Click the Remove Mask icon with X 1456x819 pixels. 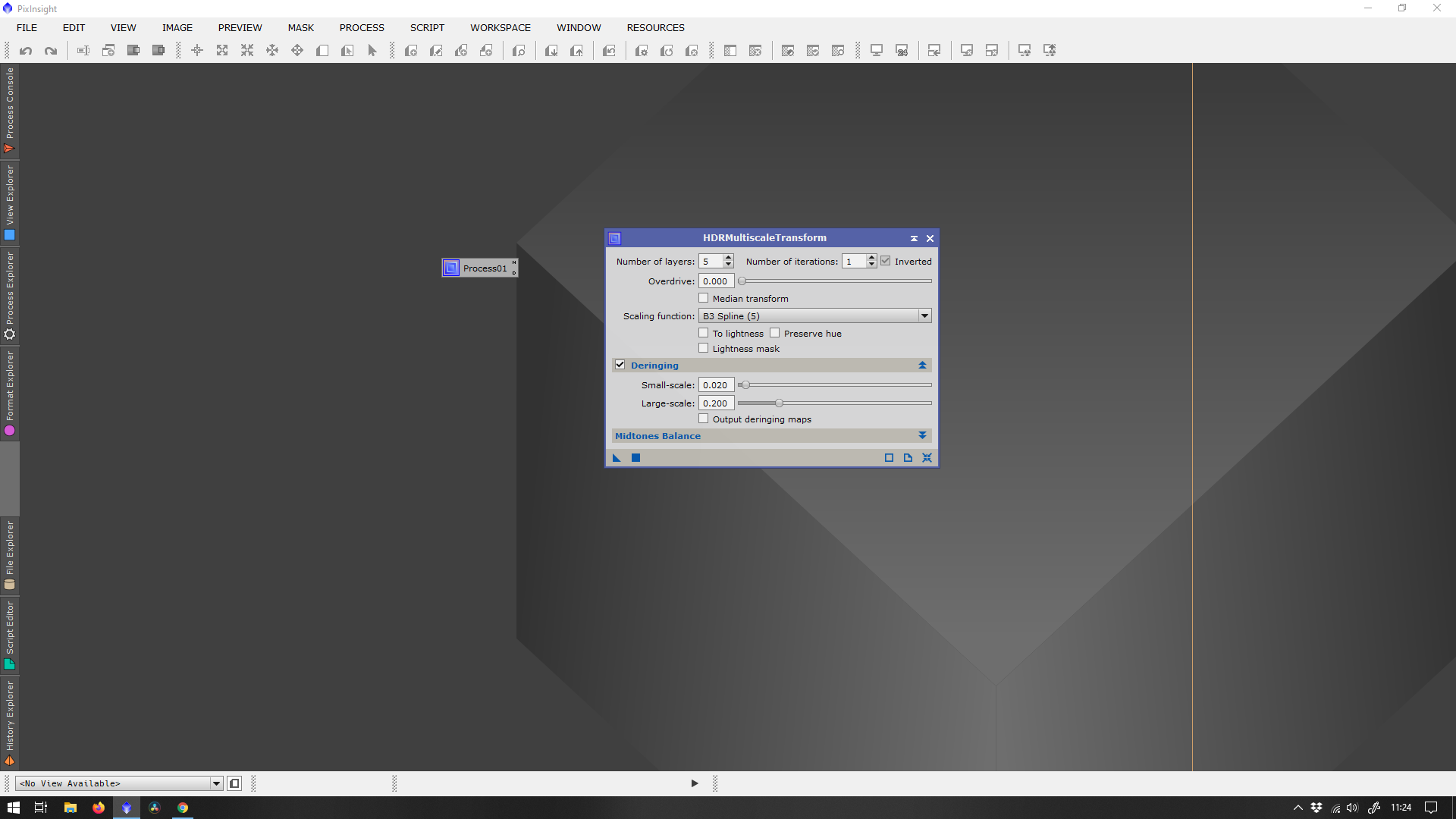[755, 51]
